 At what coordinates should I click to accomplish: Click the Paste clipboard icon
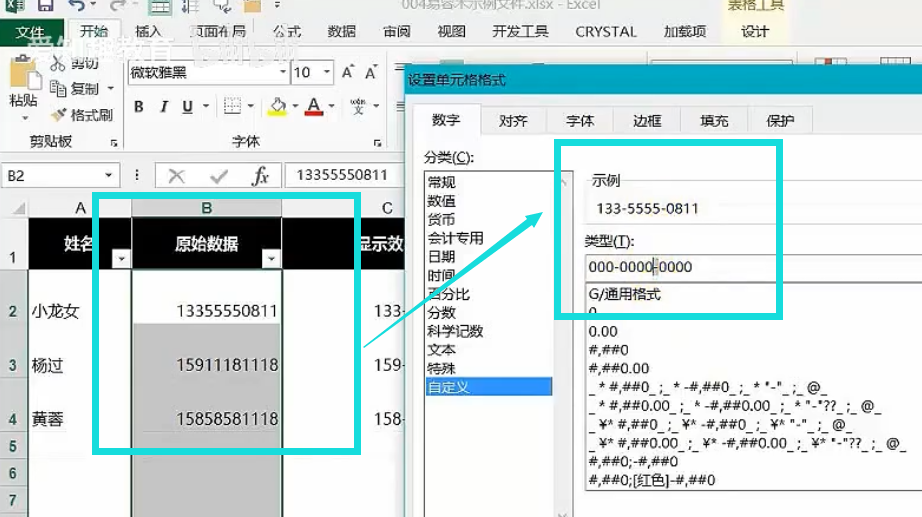coord(24,74)
